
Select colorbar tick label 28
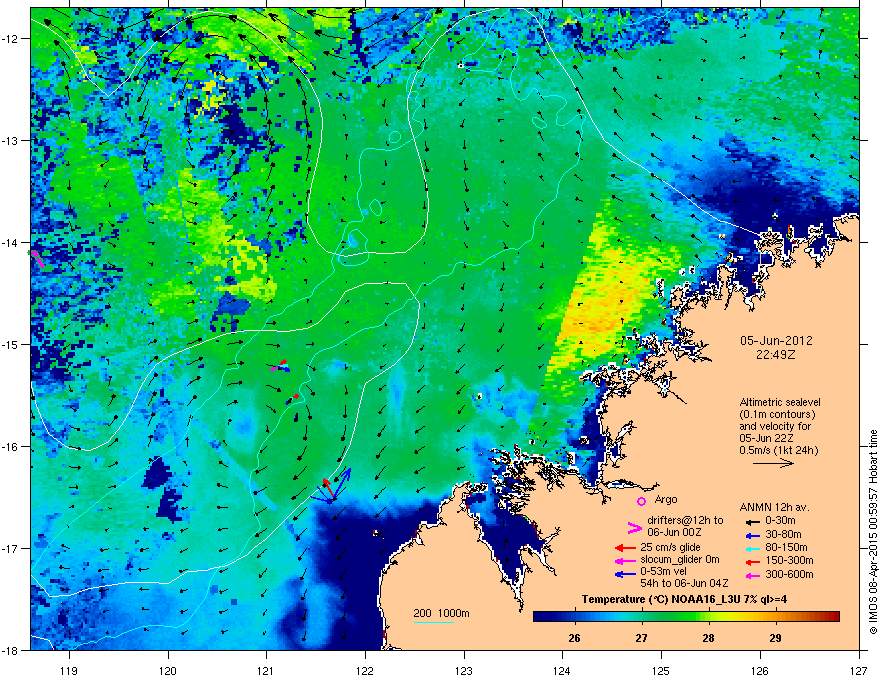click(708, 638)
